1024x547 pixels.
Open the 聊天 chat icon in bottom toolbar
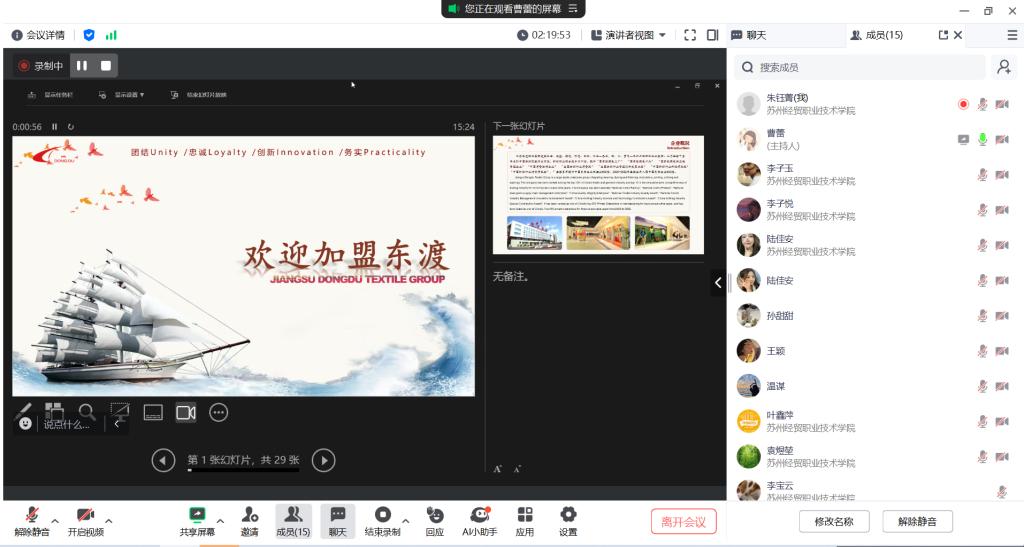coord(338,514)
